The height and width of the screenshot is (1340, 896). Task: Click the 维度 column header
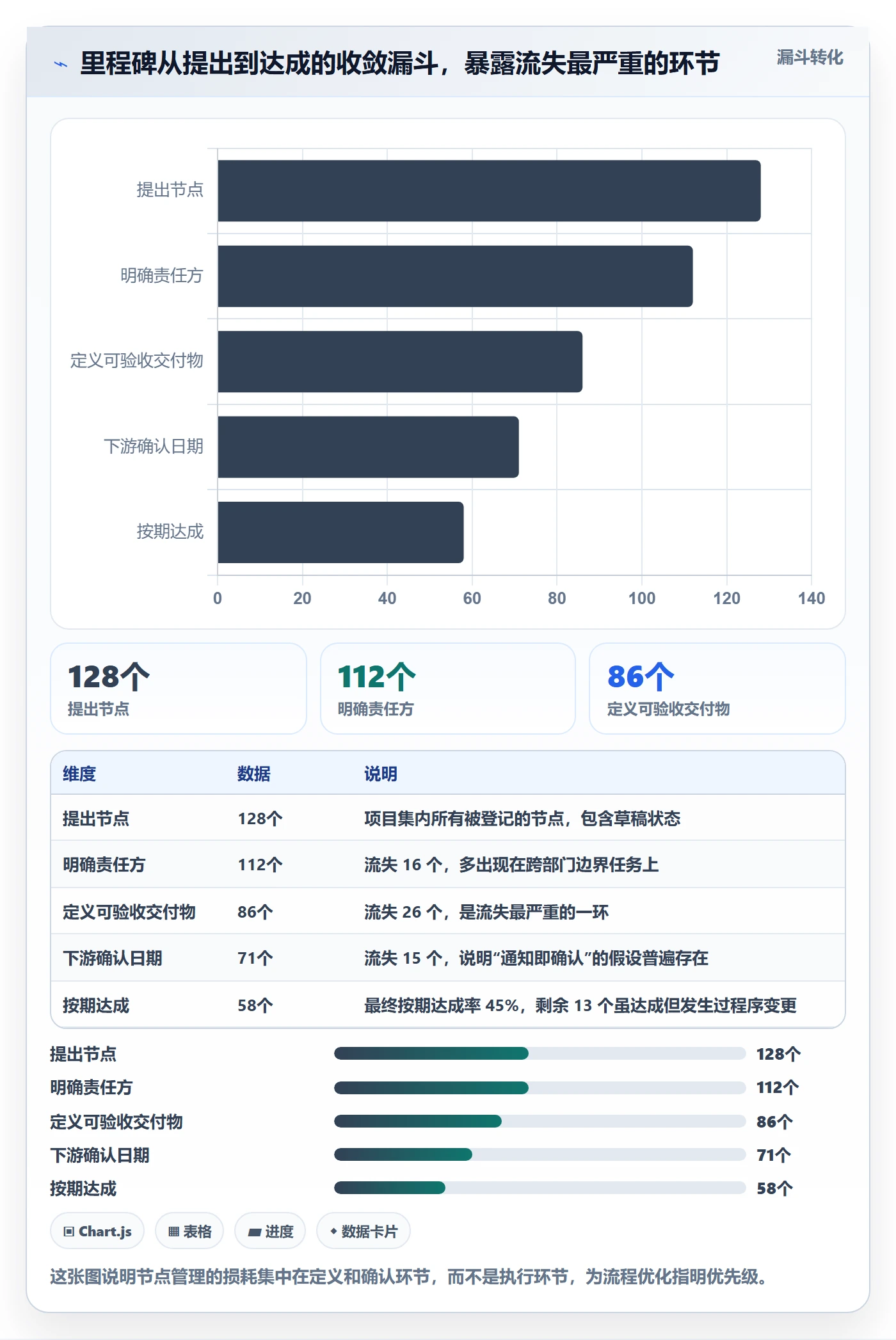79,774
